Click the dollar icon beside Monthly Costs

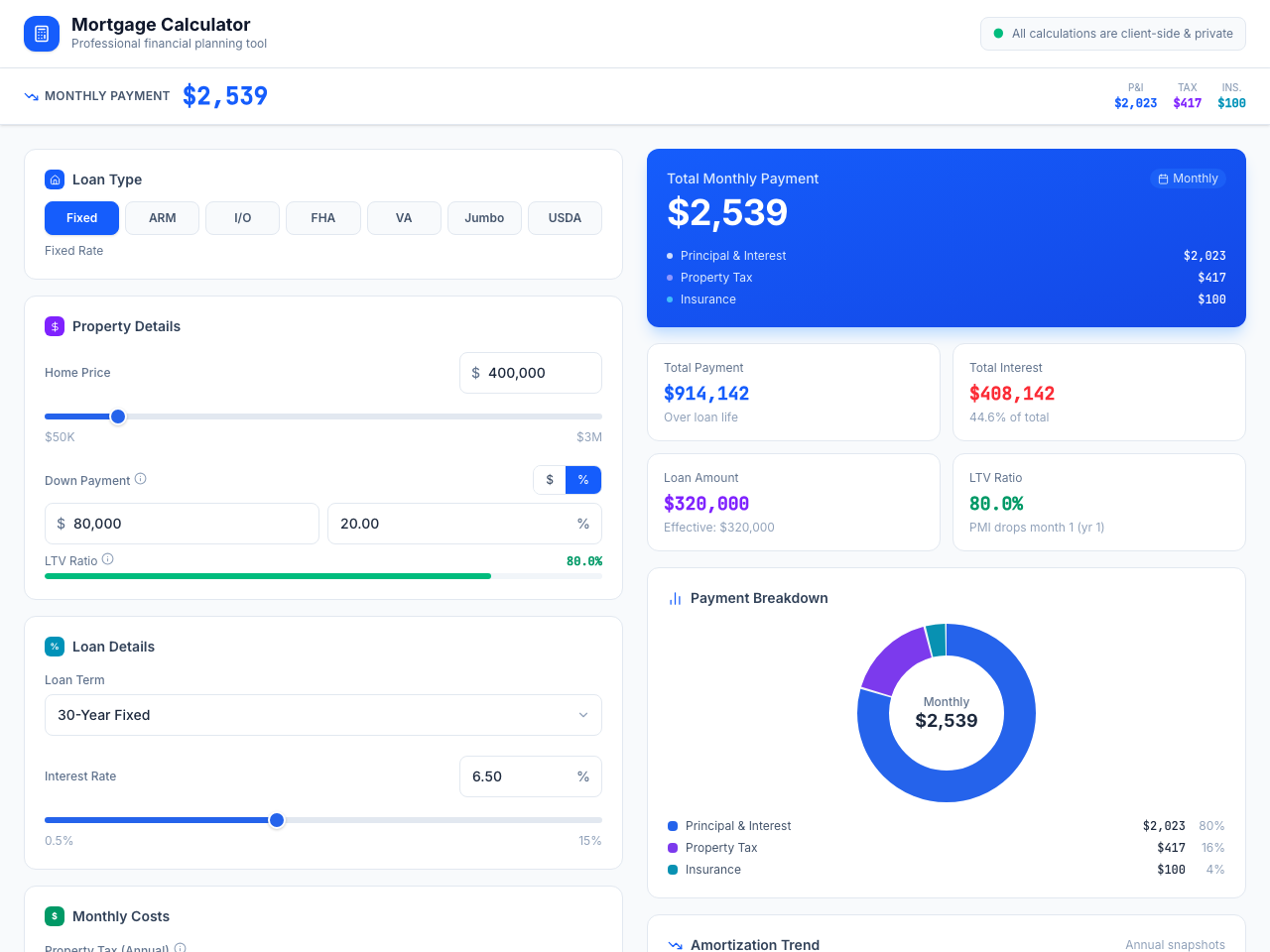pyautogui.click(x=54, y=915)
